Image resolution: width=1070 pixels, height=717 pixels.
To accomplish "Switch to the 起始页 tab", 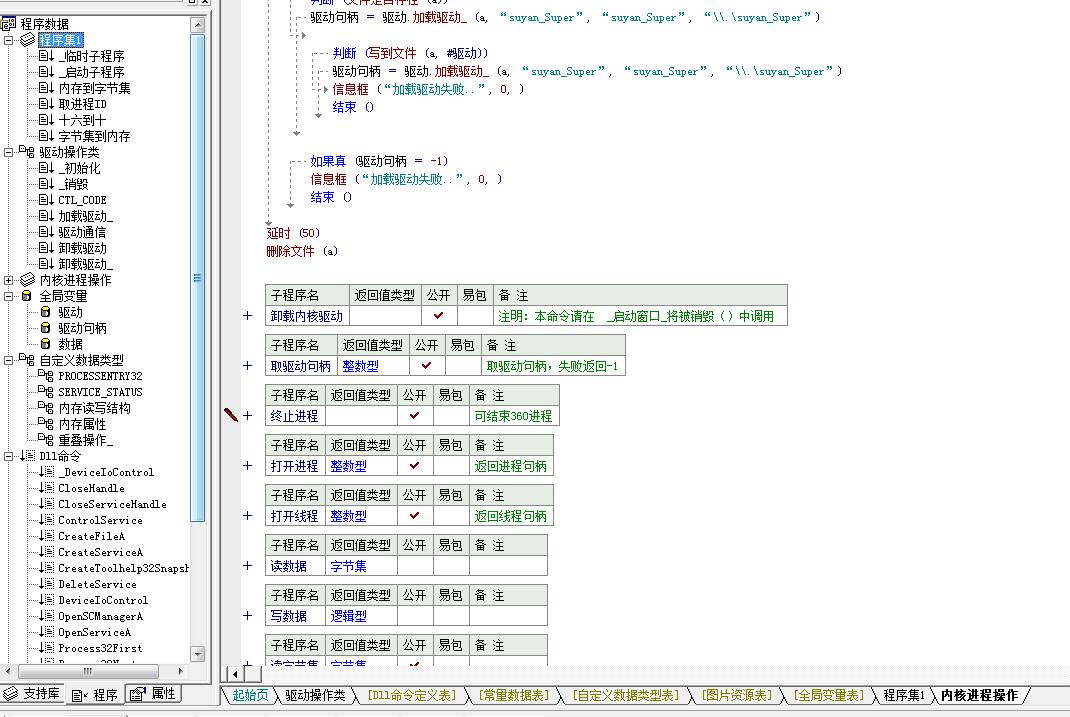I will [x=250, y=695].
